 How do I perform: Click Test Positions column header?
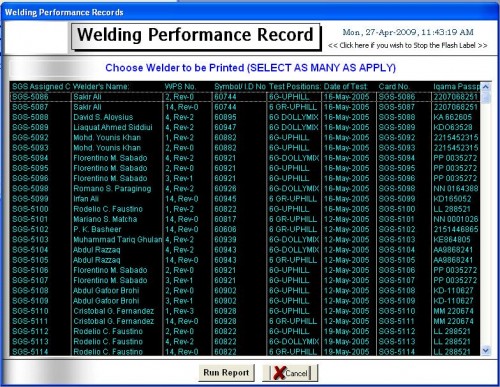295,87
